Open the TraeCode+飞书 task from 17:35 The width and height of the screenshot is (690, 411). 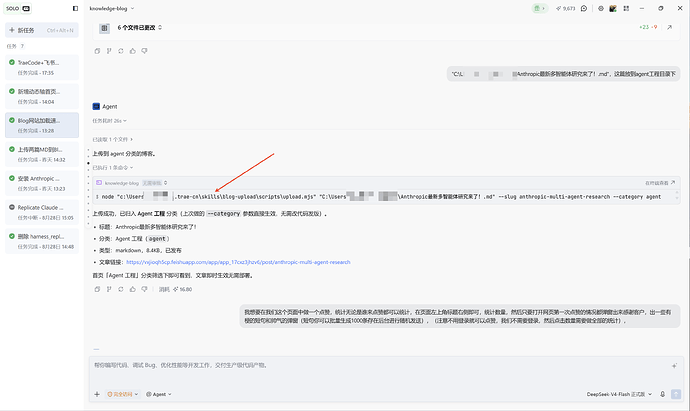[42, 67]
